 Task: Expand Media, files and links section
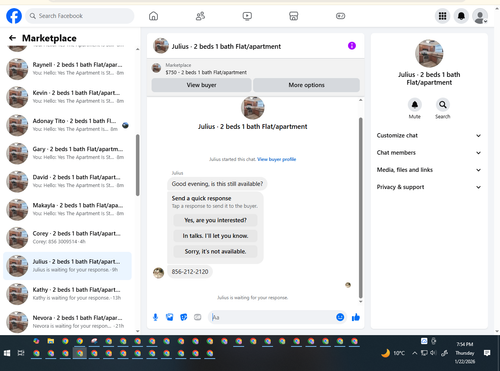click(x=429, y=170)
